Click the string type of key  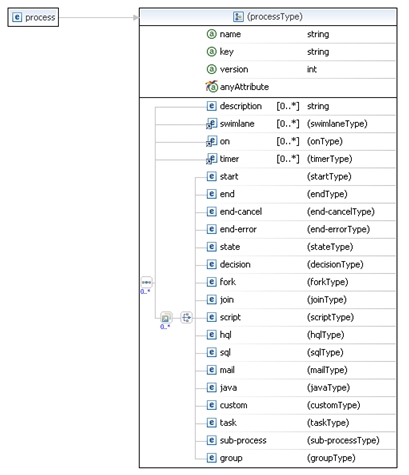318,52
